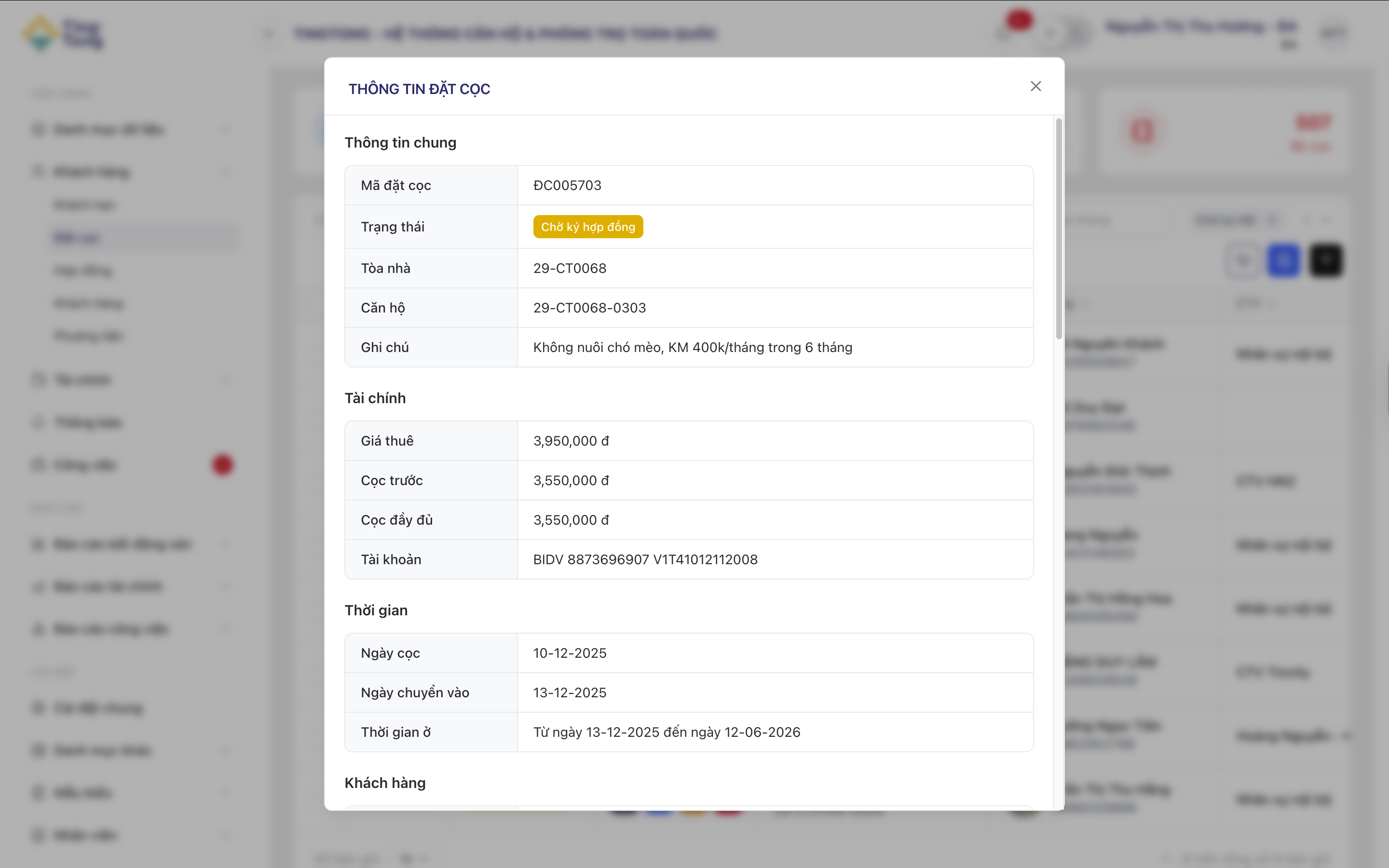This screenshot has width=1389, height=868.
Task: Click the Giá thuê amount 3,950,000 đ
Action: click(x=571, y=441)
